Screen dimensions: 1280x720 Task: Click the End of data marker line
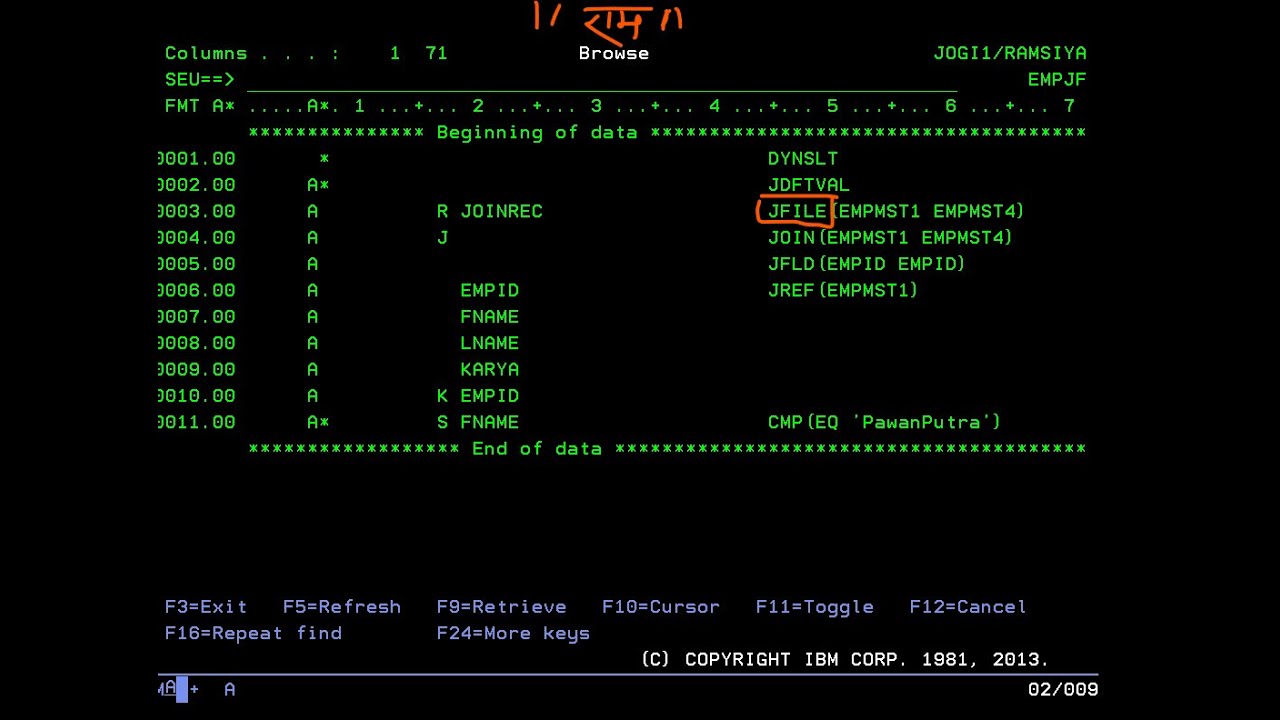click(x=667, y=449)
